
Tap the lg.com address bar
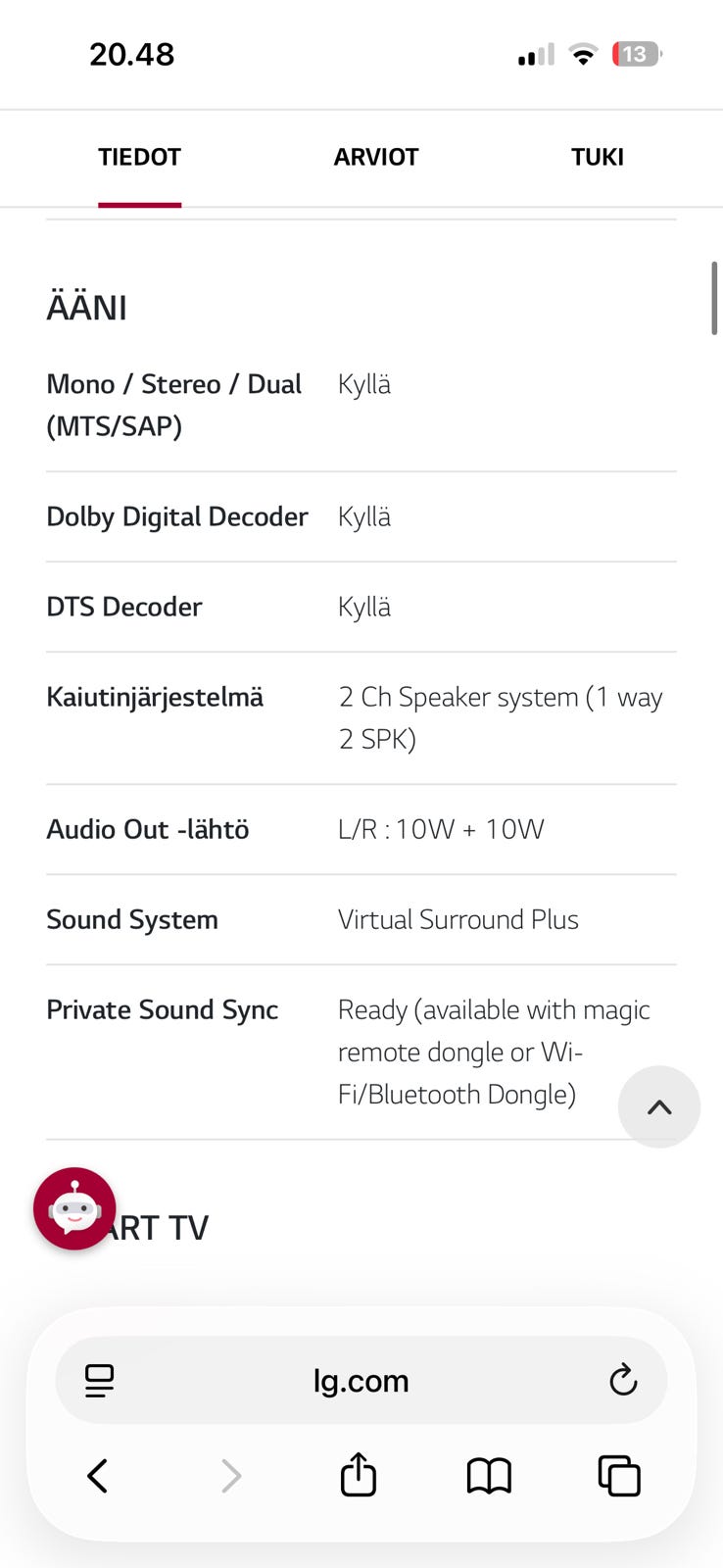tap(361, 1381)
